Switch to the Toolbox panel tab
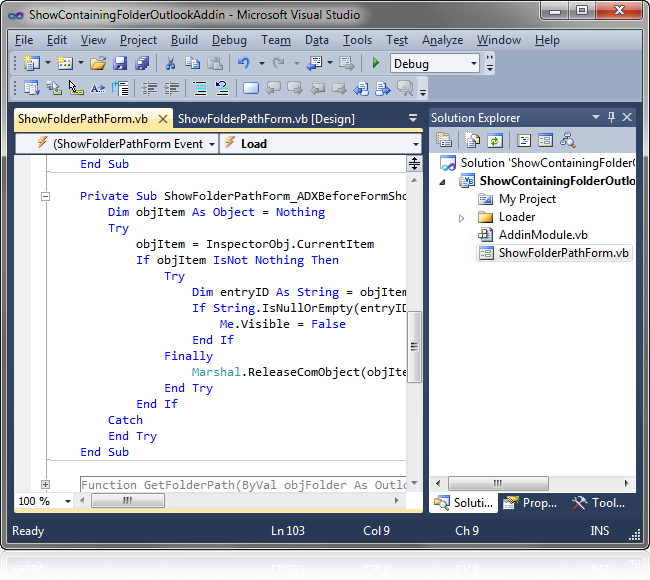Screen dimensions: 650x580 (x=599, y=503)
